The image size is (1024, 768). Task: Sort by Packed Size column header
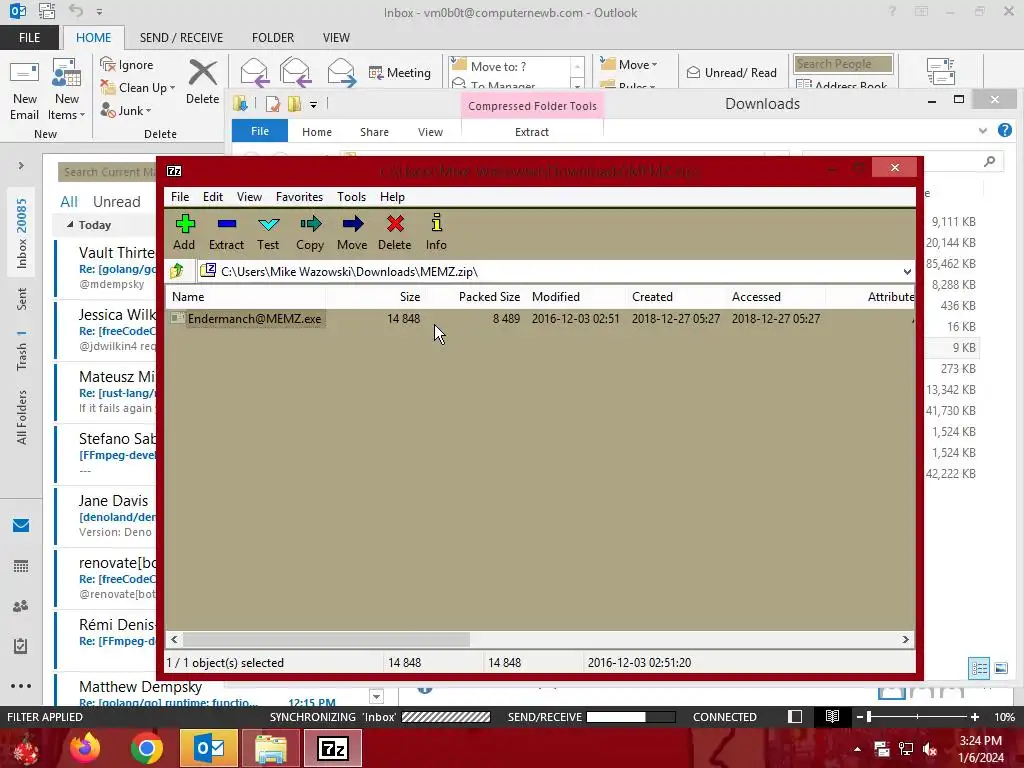coord(475,296)
